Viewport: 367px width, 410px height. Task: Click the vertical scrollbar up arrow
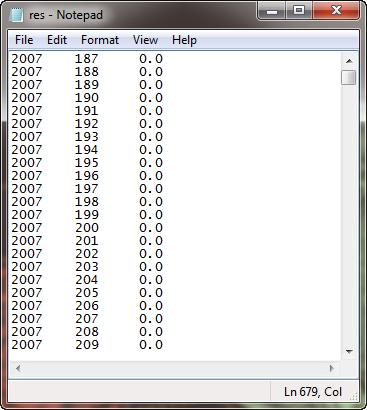349,61
